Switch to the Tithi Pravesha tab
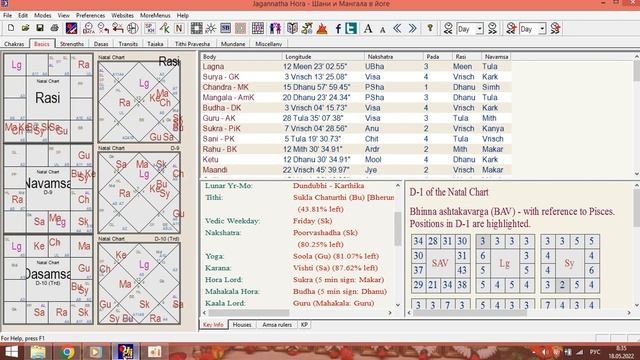 192,44
